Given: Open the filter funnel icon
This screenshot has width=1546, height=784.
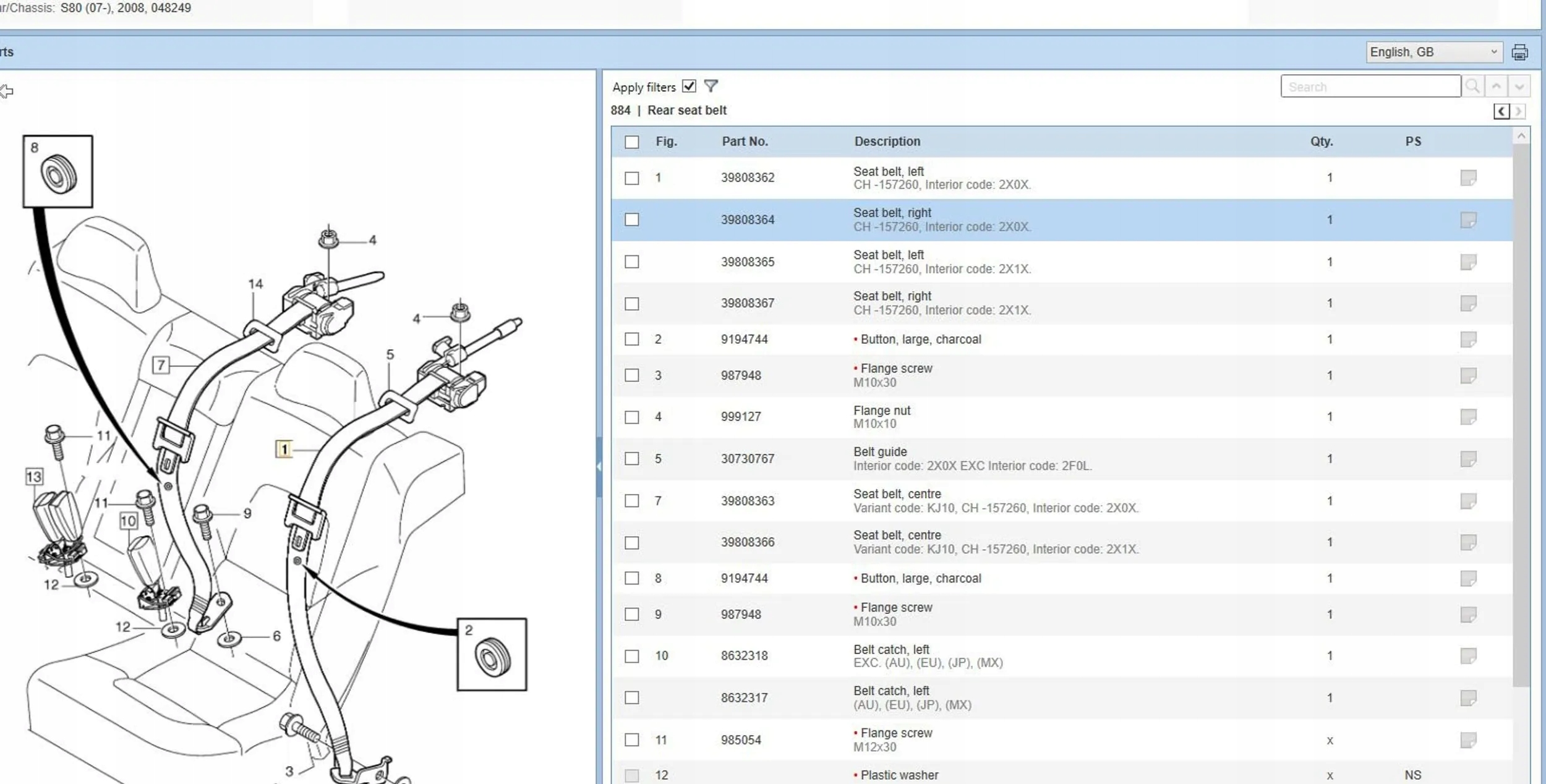Looking at the screenshot, I should (x=711, y=87).
